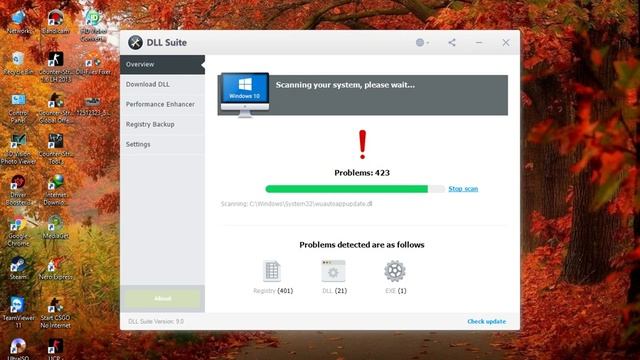The image size is (640, 360).
Task: Switch to Registry Backup section
Action: point(162,124)
